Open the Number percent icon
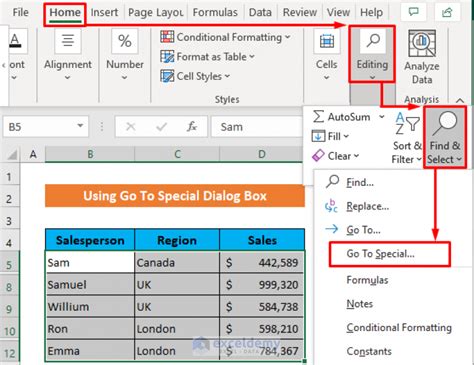Viewport: 474px width, 365px height. coord(125,41)
